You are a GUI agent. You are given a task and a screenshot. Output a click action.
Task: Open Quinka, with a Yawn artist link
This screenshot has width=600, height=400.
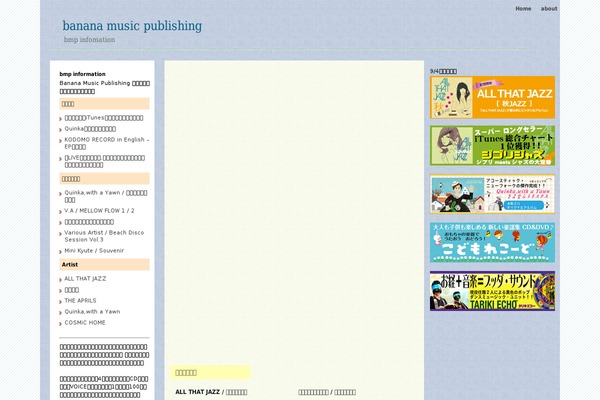click(92, 312)
